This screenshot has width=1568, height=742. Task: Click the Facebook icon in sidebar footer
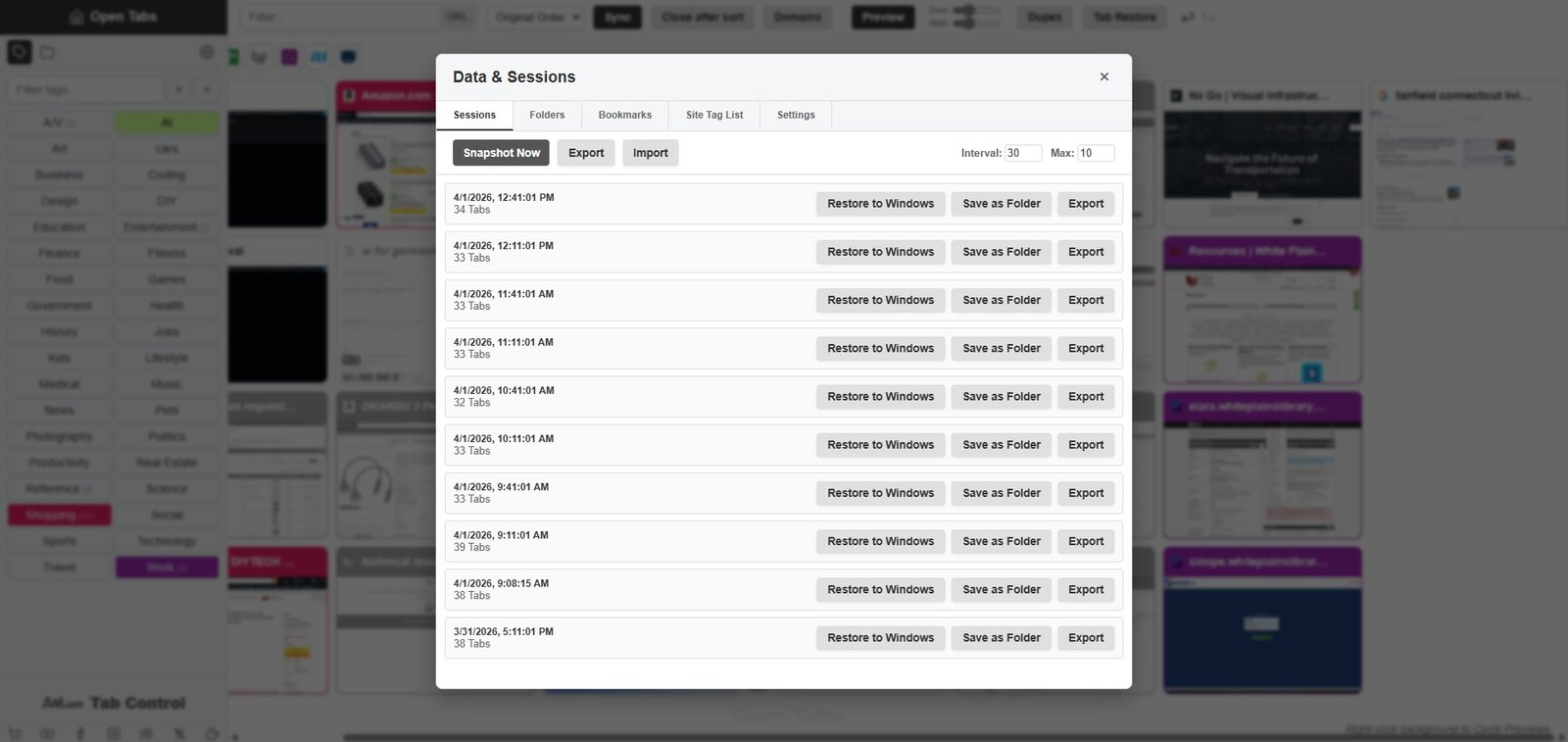tap(80, 733)
